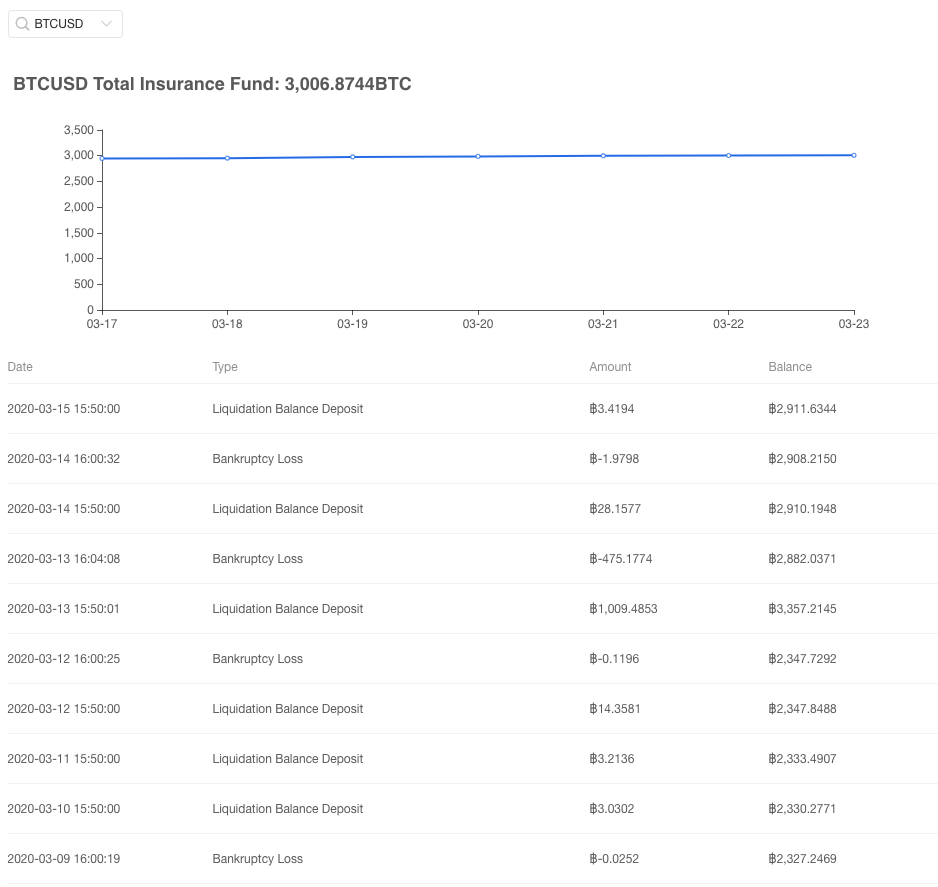Click balance ฿2,910.1948
This screenshot has width=938, height=887.
click(x=802, y=509)
